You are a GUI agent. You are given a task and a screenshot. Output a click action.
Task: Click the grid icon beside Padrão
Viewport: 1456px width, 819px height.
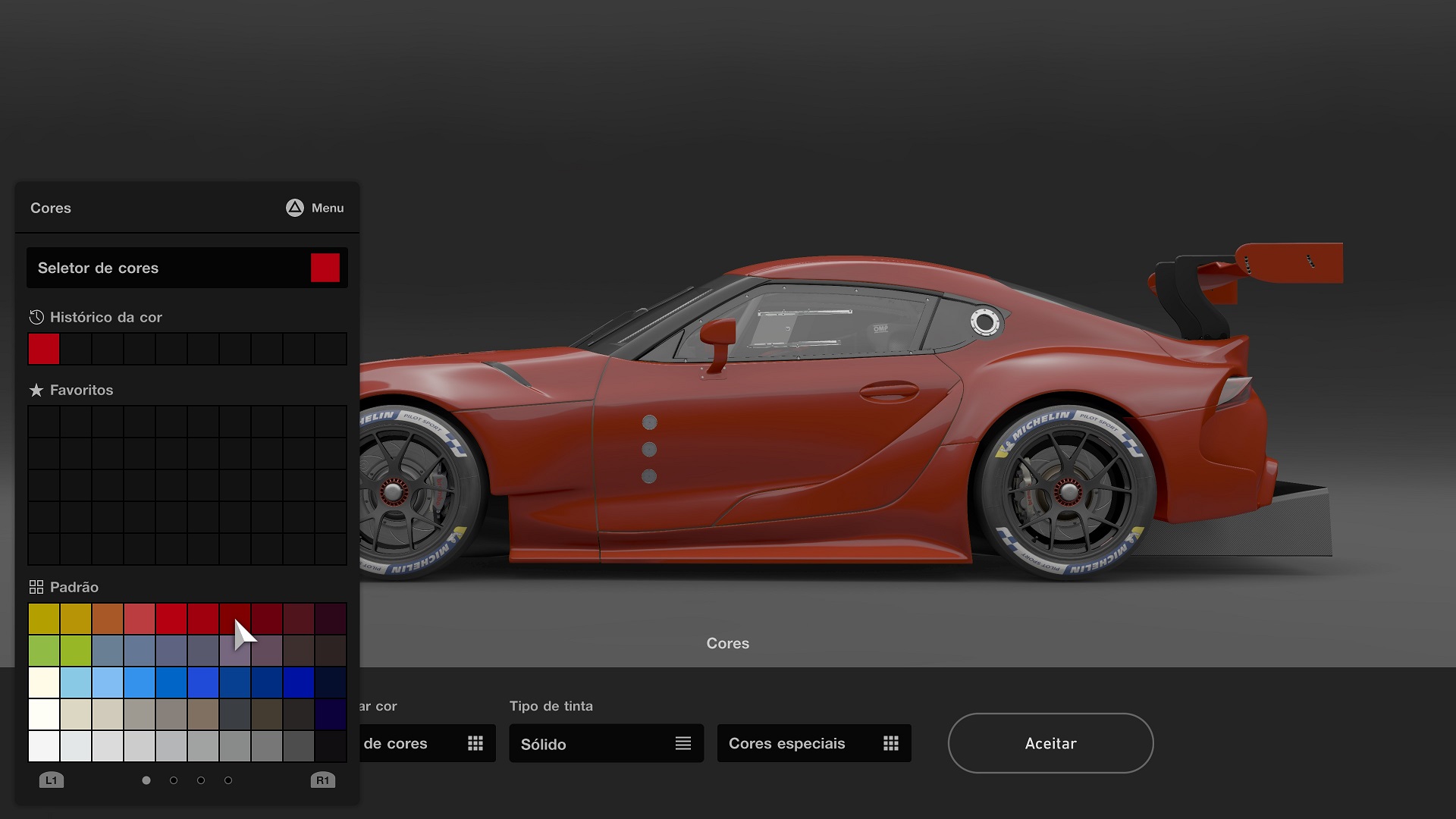(x=35, y=586)
